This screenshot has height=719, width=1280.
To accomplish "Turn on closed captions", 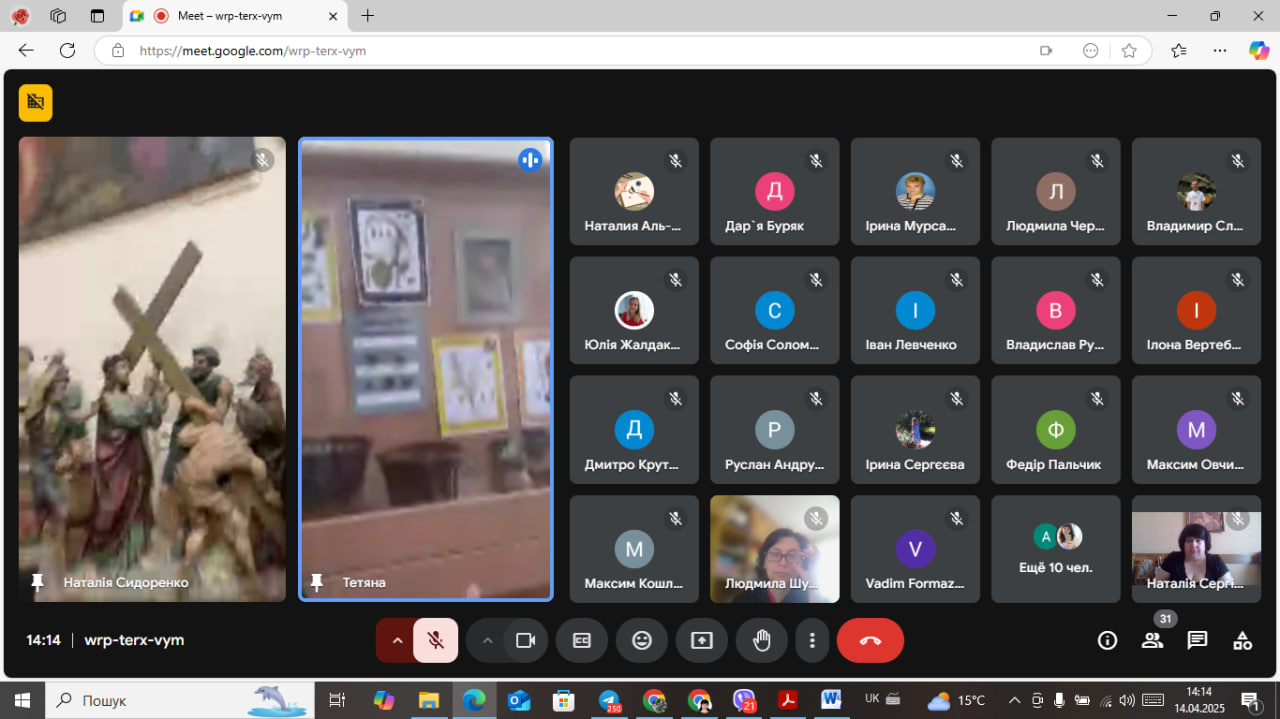I will [x=582, y=641].
